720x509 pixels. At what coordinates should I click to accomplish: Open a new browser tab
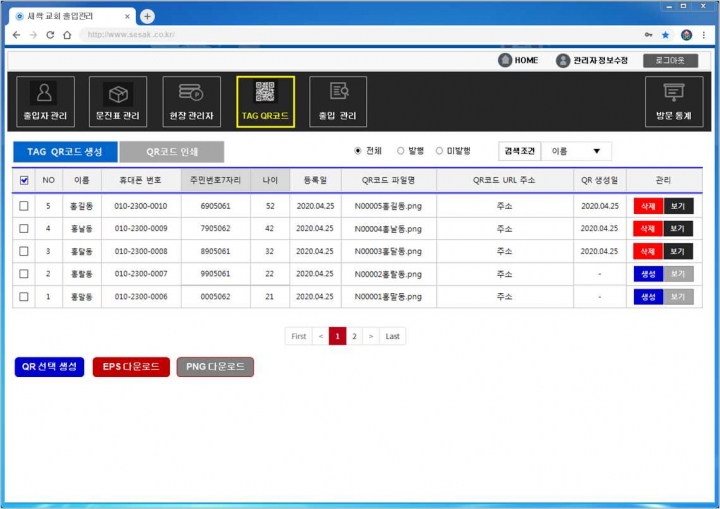147,17
